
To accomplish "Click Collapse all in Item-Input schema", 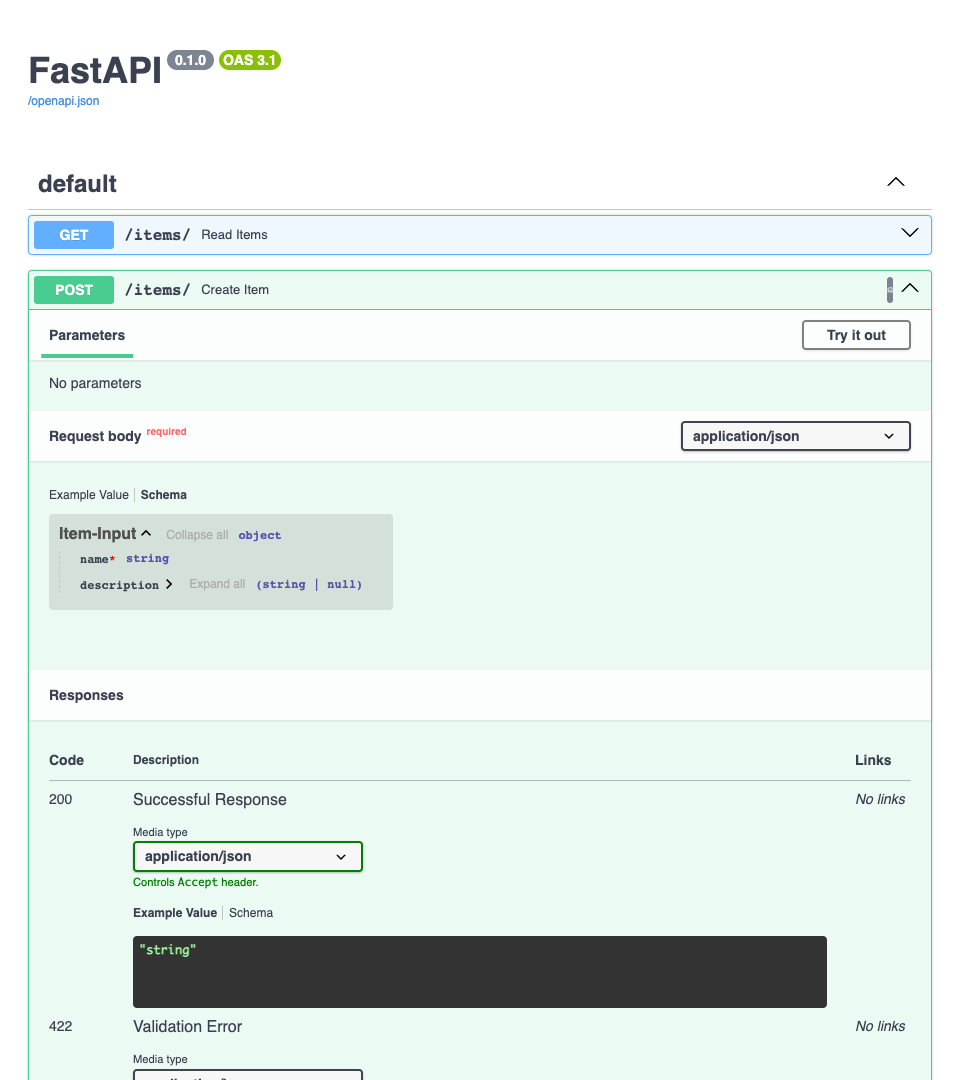I will (x=197, y=535).
